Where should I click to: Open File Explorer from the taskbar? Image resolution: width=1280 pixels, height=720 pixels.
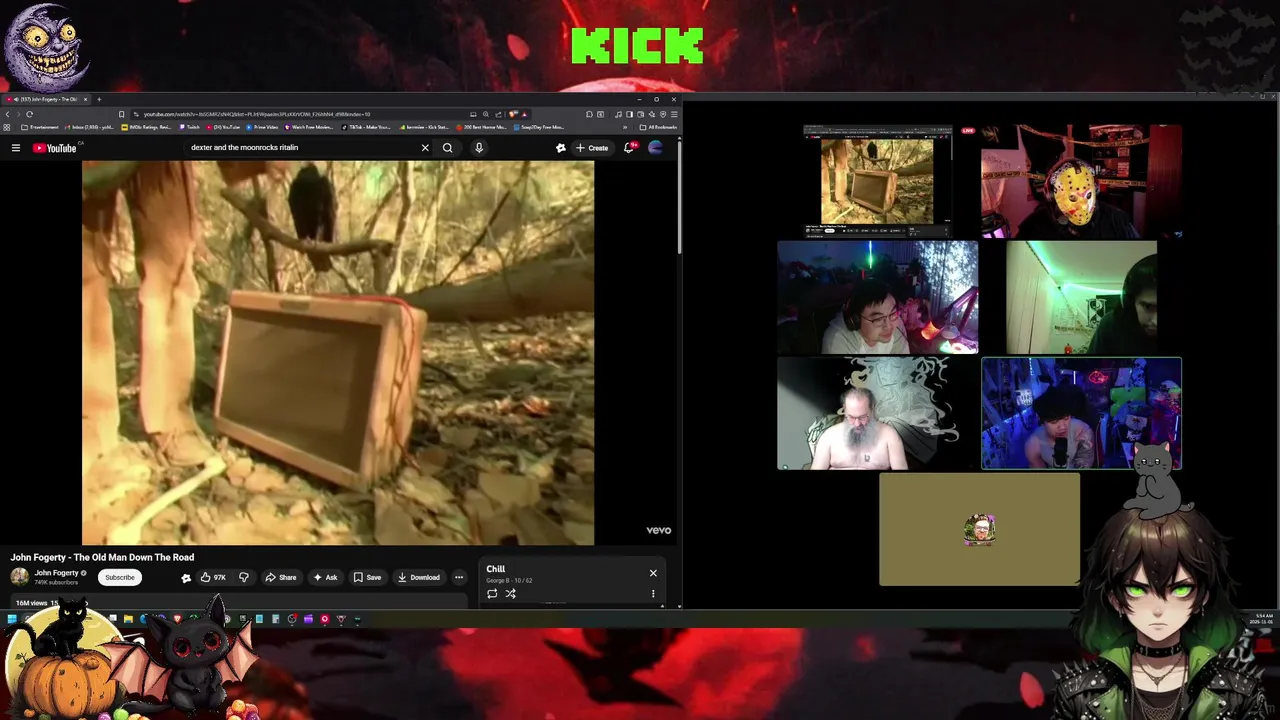point(128,619)
